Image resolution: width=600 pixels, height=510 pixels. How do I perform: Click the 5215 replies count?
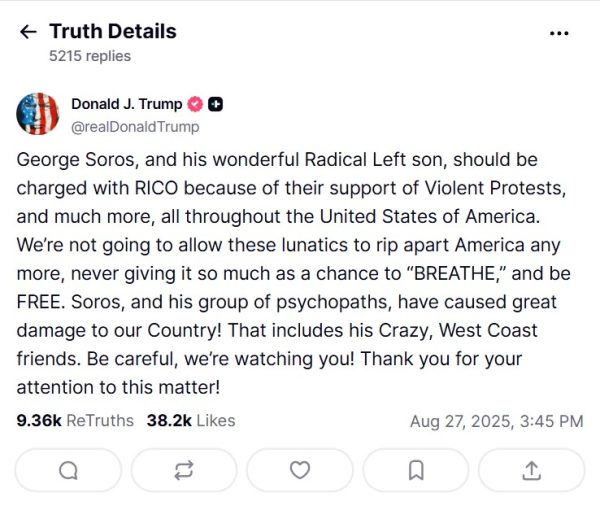(89, 56)
